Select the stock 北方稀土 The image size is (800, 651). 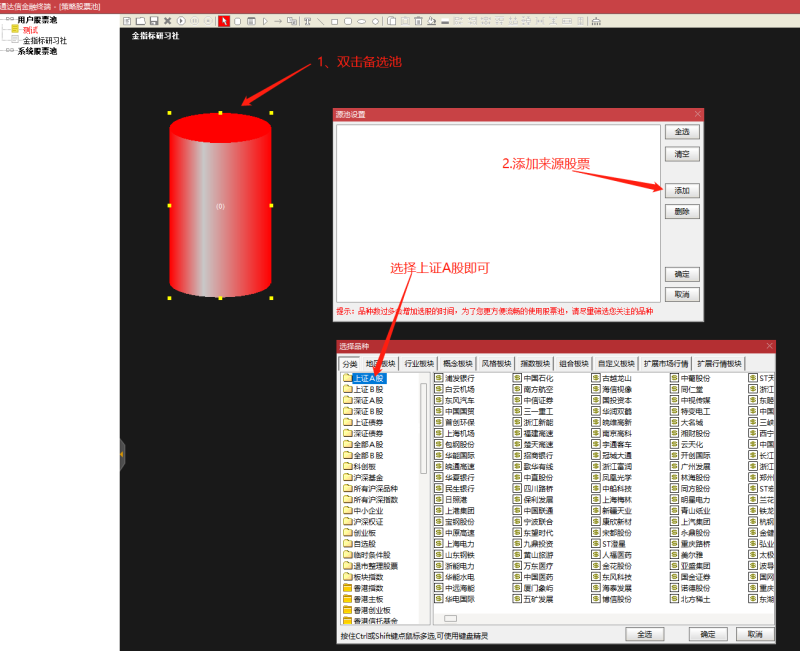[690, 599]
